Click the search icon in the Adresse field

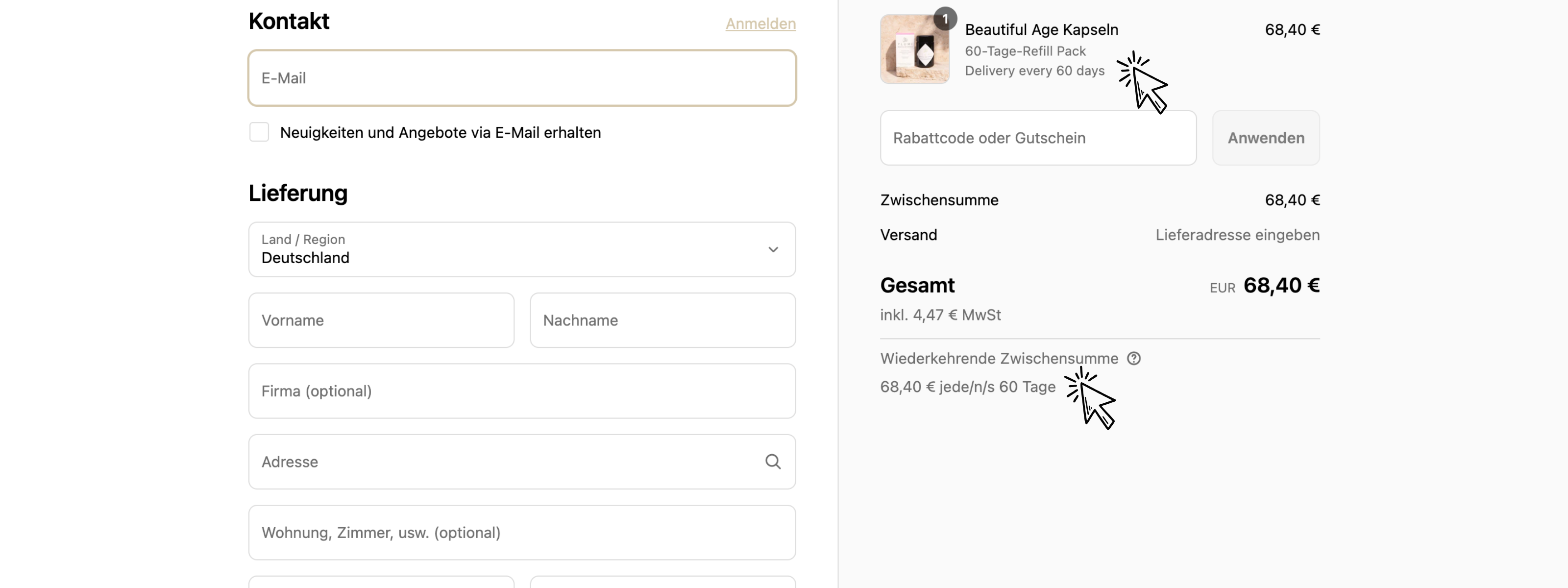pyautogui.click(x=772, y=462)
